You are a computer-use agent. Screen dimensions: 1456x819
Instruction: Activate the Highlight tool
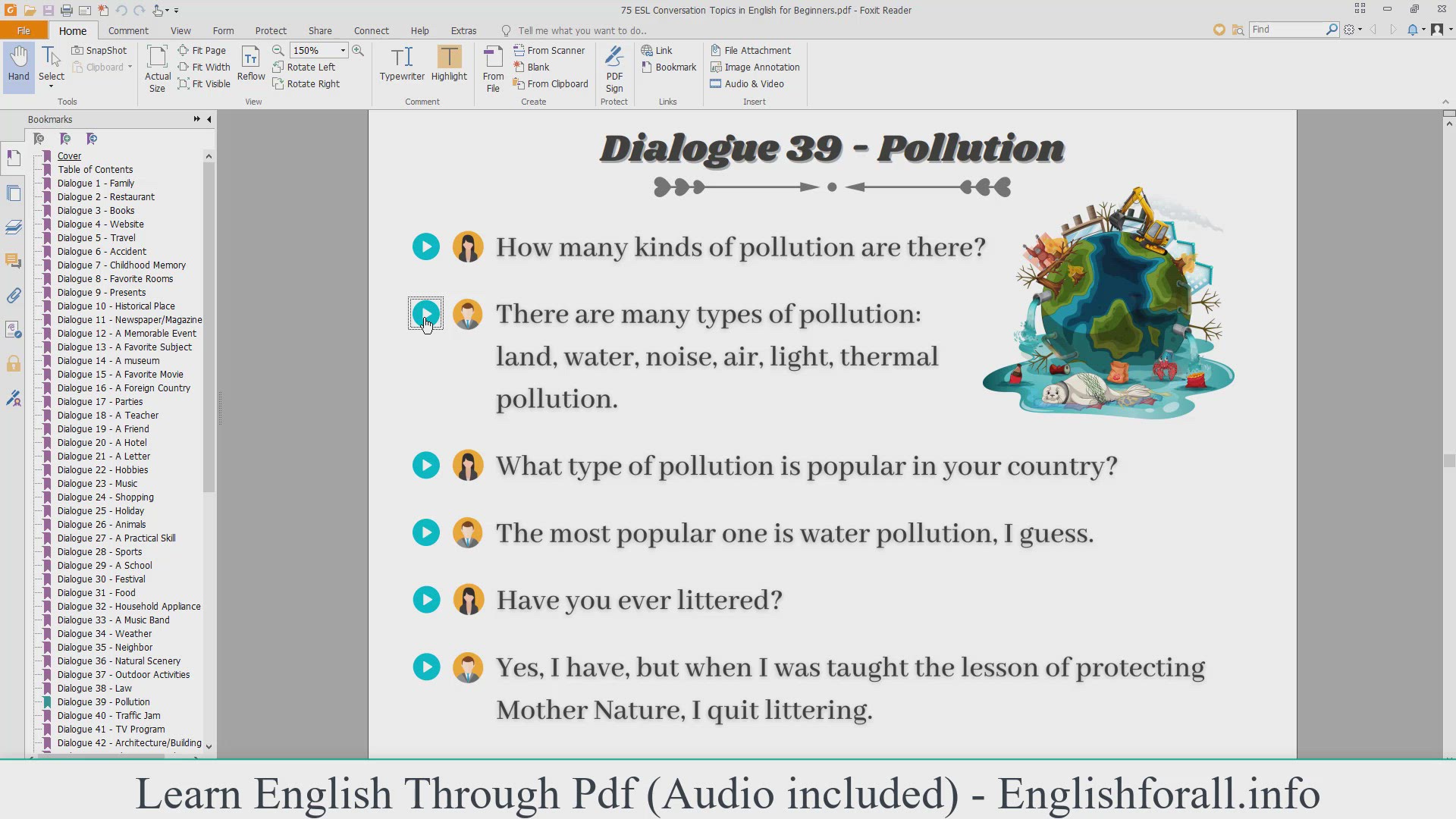click(449, 64)
